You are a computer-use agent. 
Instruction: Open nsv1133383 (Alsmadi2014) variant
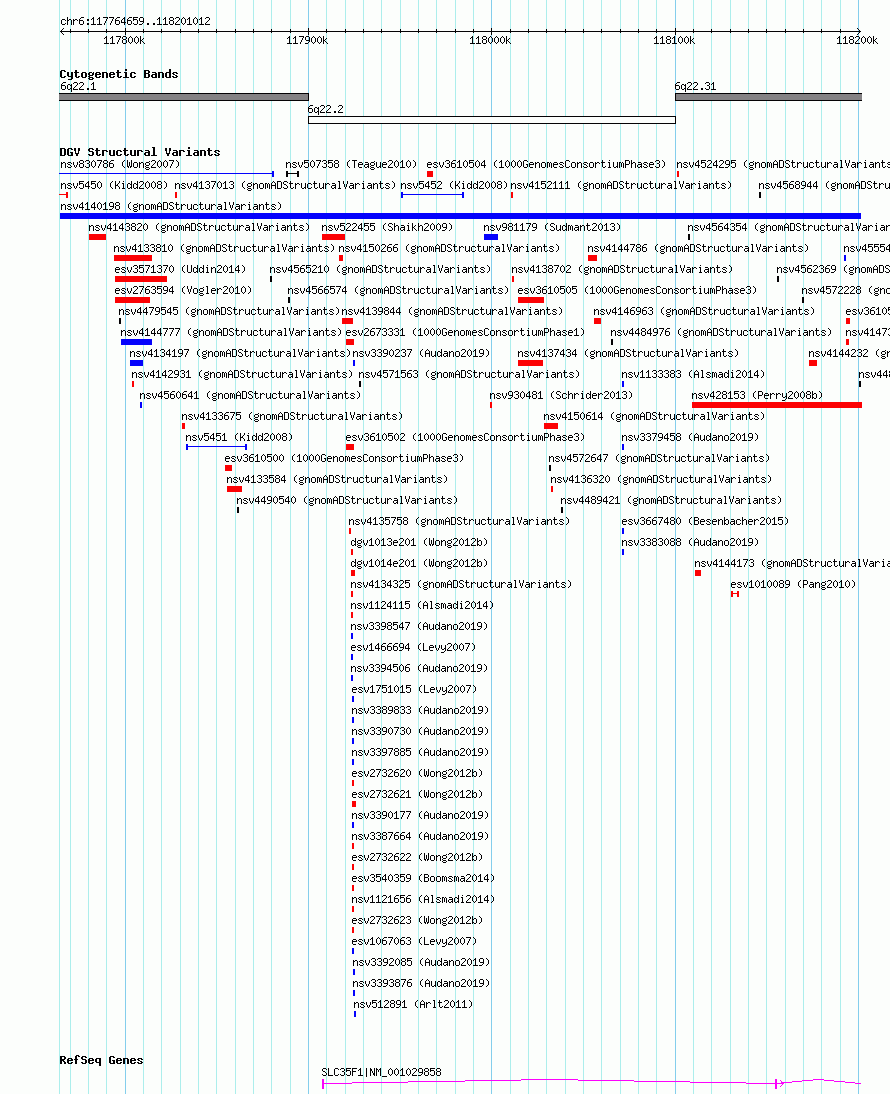[x=693, y=375]
